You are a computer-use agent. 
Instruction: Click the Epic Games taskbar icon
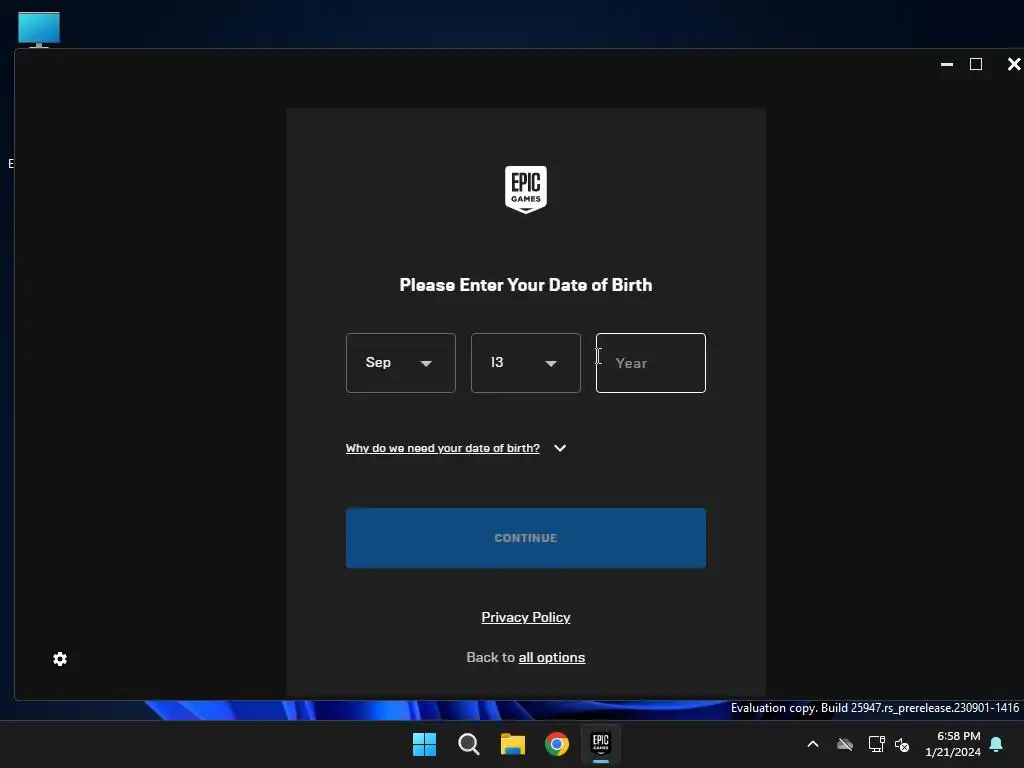coord(600,744)
